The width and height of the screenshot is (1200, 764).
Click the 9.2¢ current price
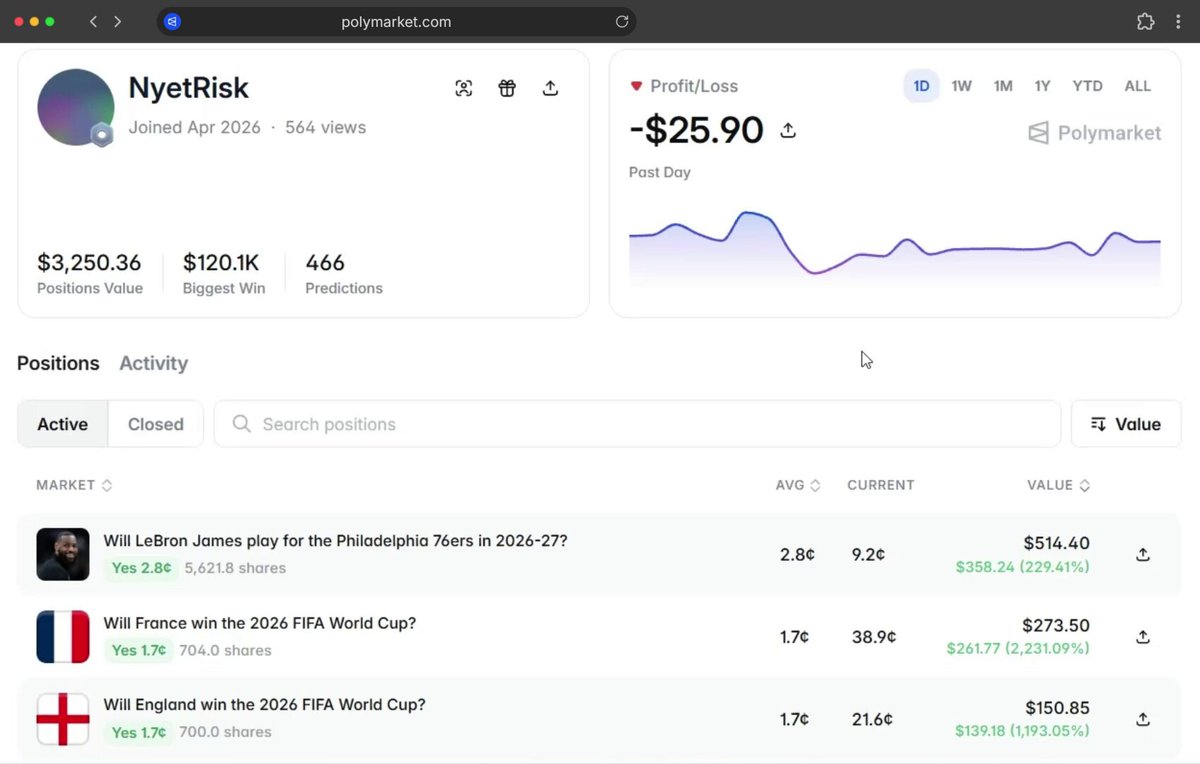pyautogui.click(x=868, y=555)
